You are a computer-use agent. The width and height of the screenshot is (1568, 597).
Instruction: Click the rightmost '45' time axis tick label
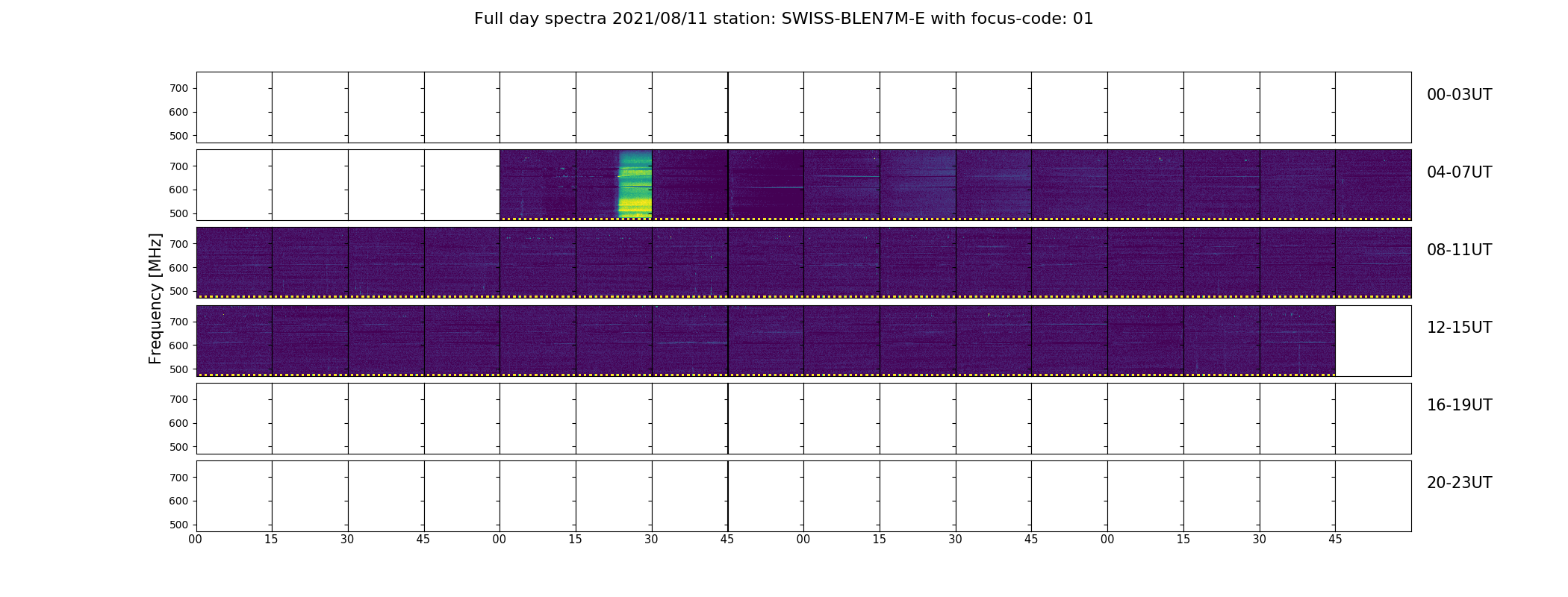point(1335,540)
